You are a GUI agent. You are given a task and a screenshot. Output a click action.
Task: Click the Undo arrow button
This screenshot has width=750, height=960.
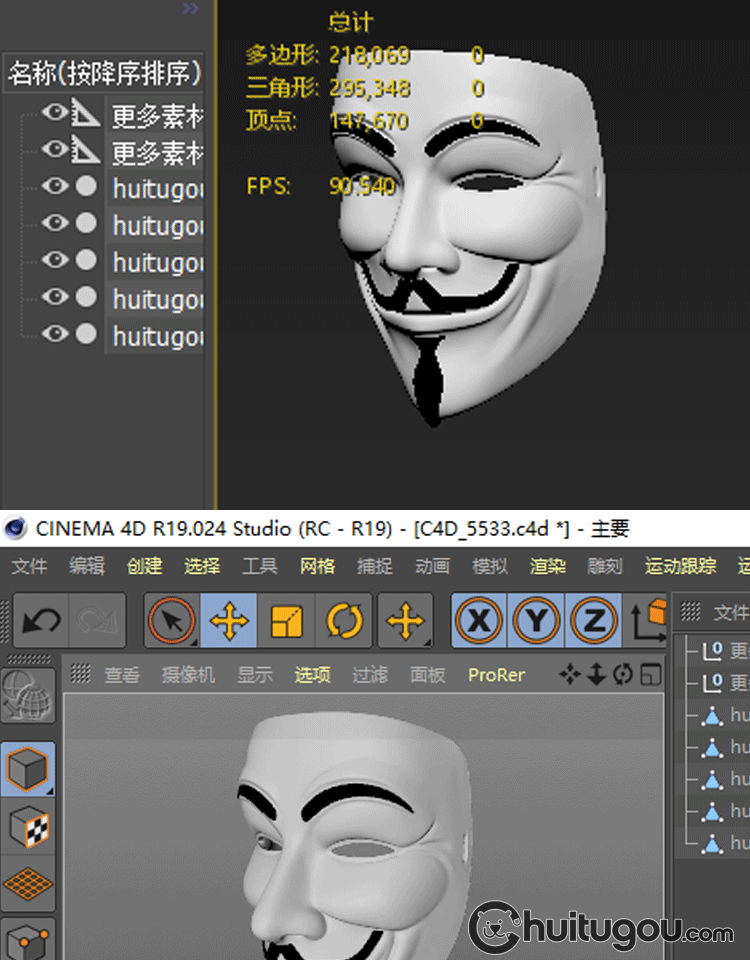(x=41, y=621)
